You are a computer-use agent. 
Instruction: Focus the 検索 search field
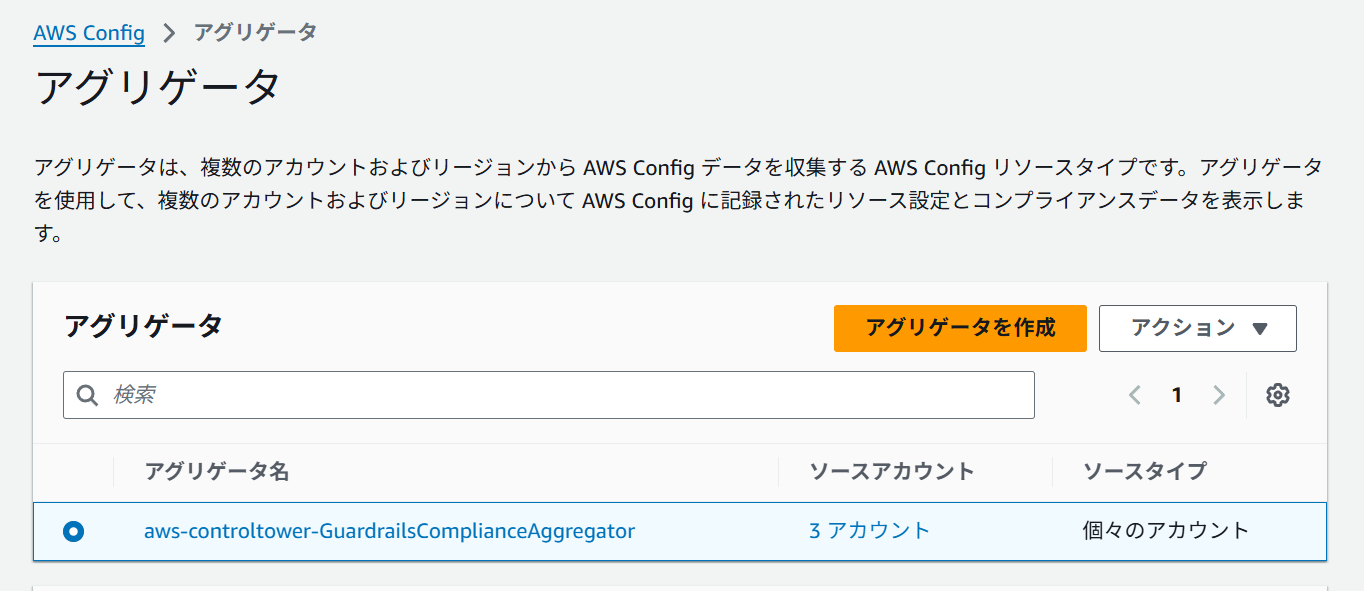[560, 395]
